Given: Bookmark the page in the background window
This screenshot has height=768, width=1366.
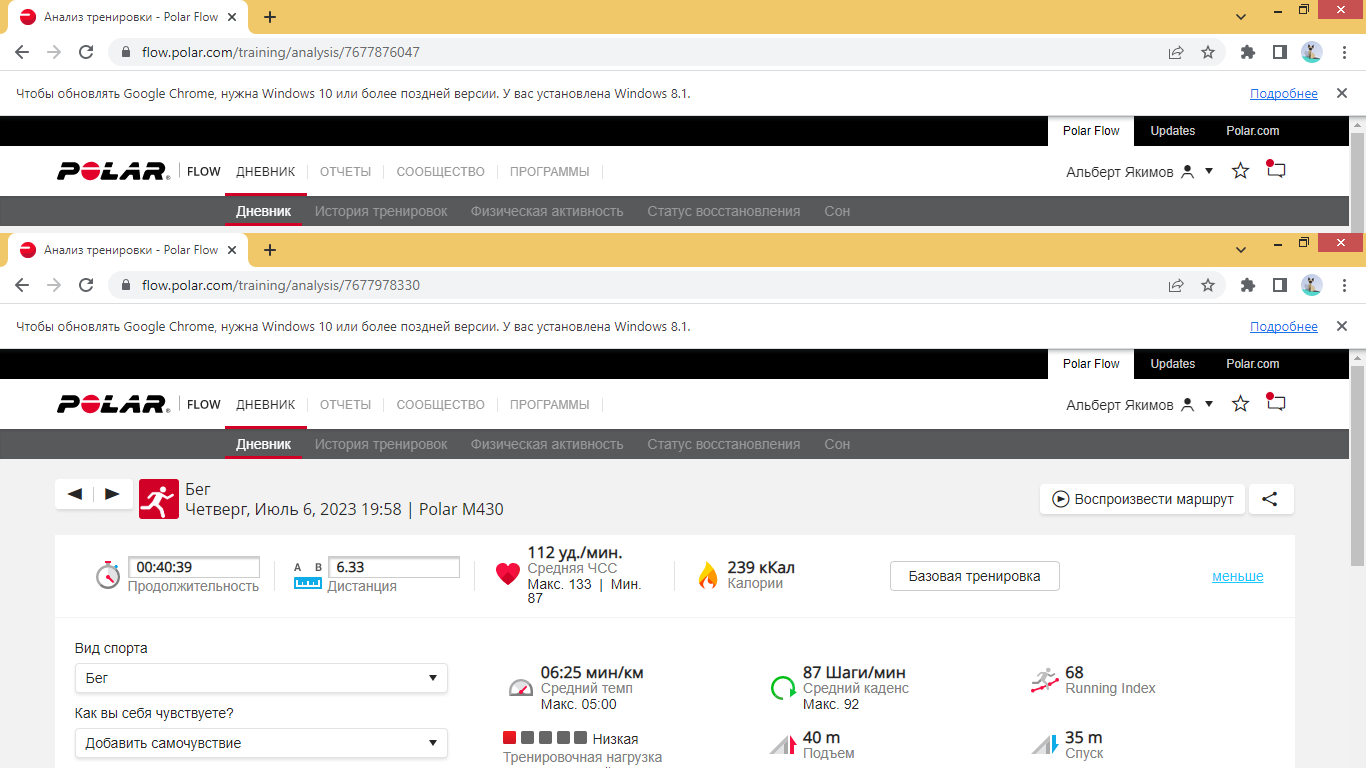Looking at the screenshot, I should [x=1208, y=52].
